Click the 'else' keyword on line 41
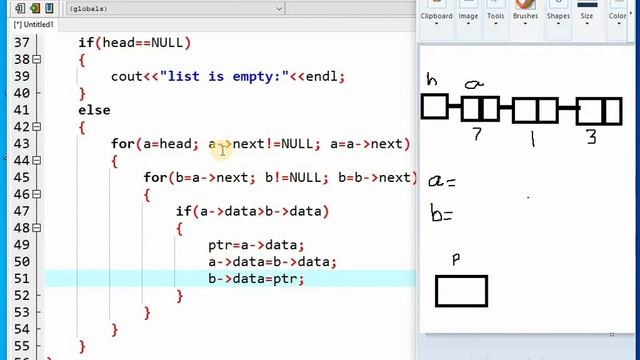 click(94, 110)
